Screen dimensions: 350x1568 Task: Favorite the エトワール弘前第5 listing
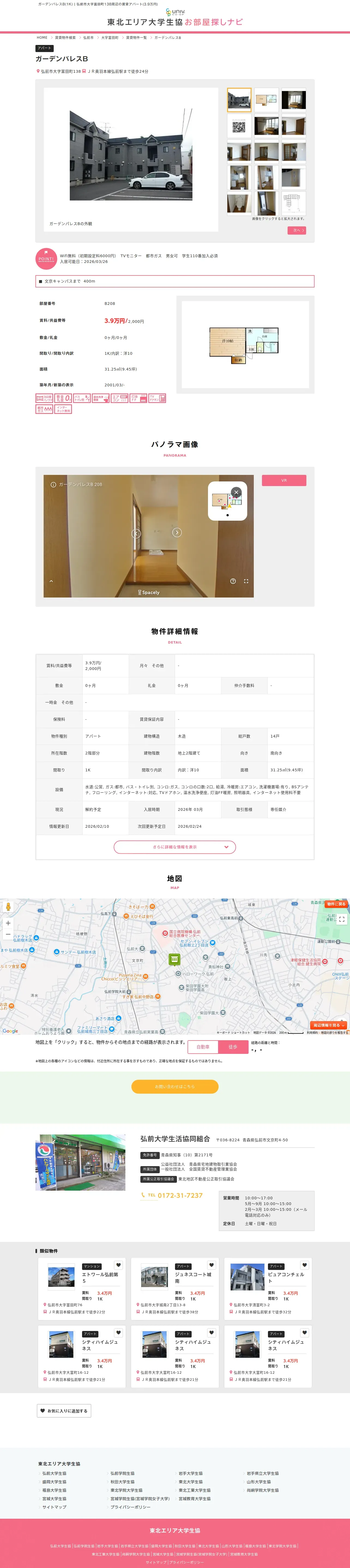pos(118,1265)
